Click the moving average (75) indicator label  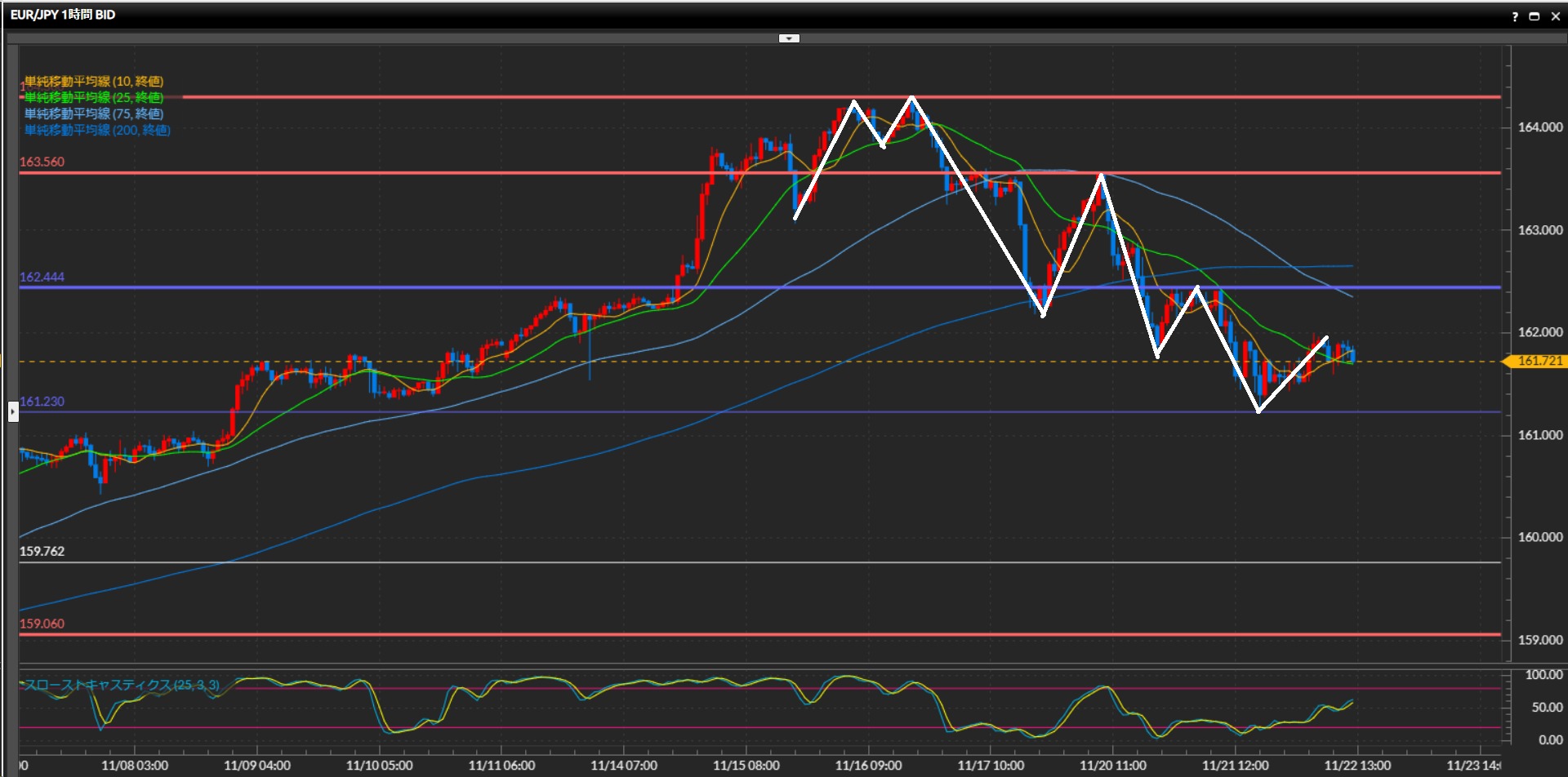94,114
